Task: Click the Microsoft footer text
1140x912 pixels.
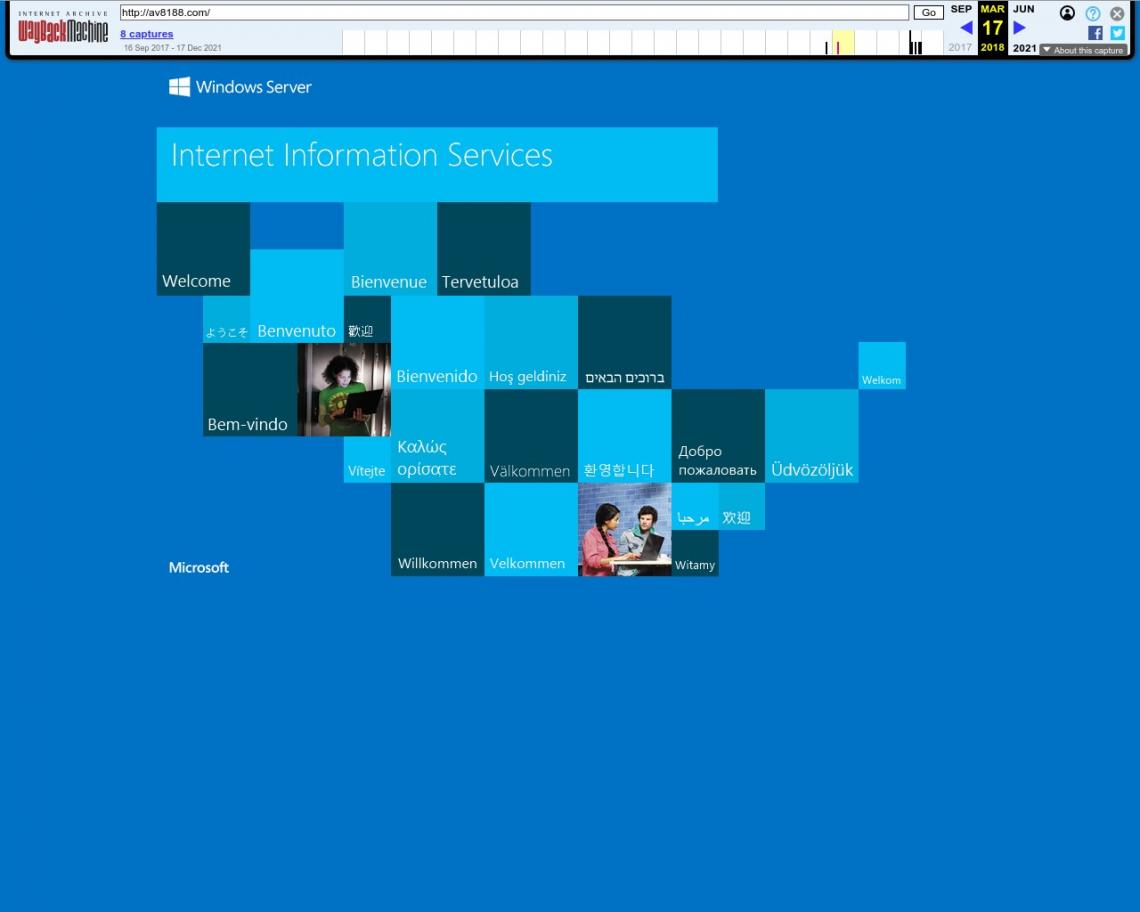Action: 198,567
